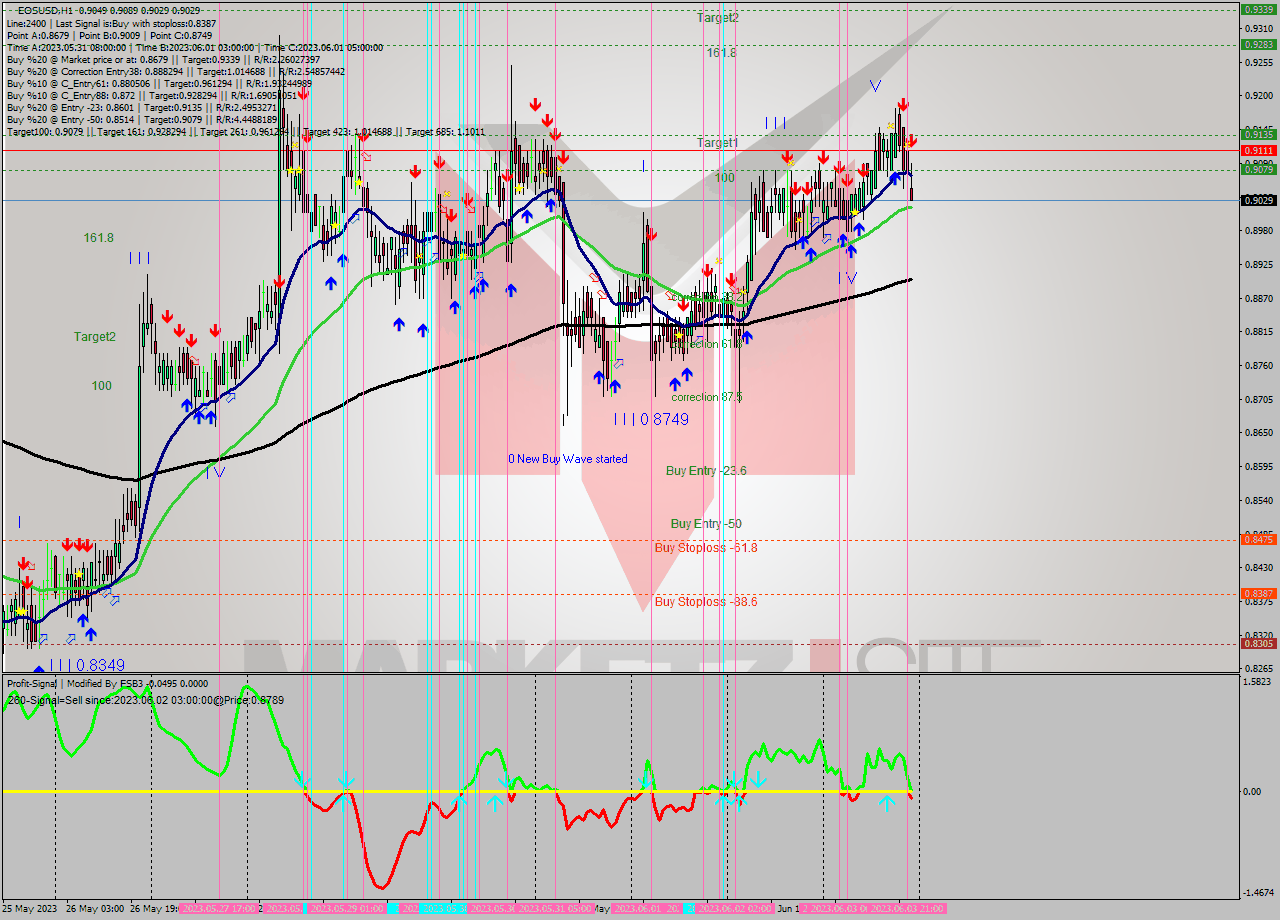Click the '26 May 03:00' time axis label

tap(96, 909)
